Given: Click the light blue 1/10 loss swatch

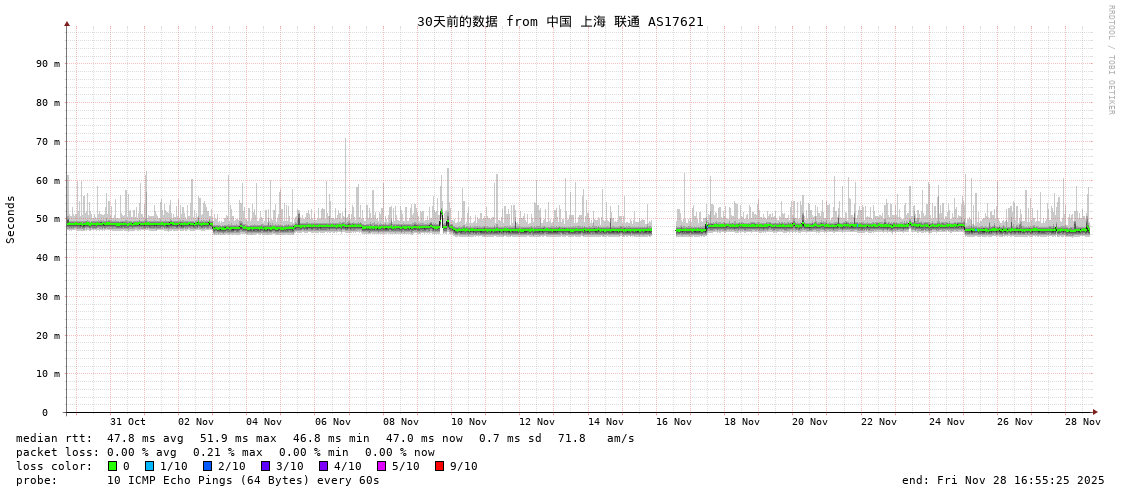Looking at the screenshot, I should [149, 466].
